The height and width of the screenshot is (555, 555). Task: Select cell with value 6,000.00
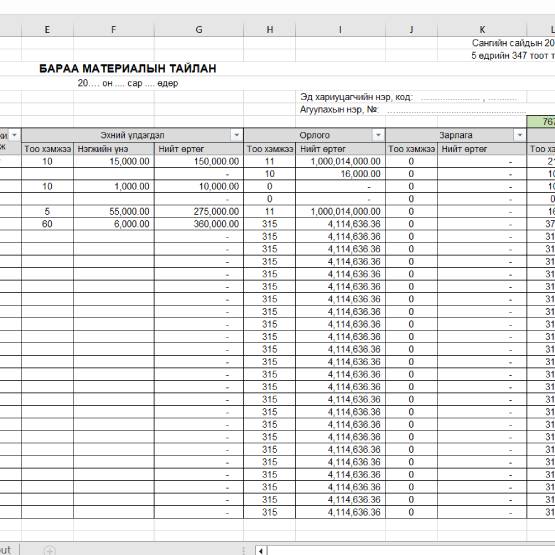click(114, 224)
